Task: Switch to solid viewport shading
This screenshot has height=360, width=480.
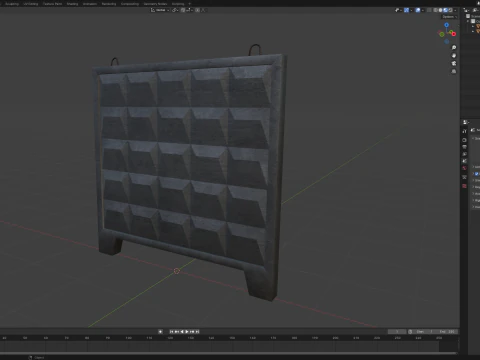Action: click(x=440, y=10)
